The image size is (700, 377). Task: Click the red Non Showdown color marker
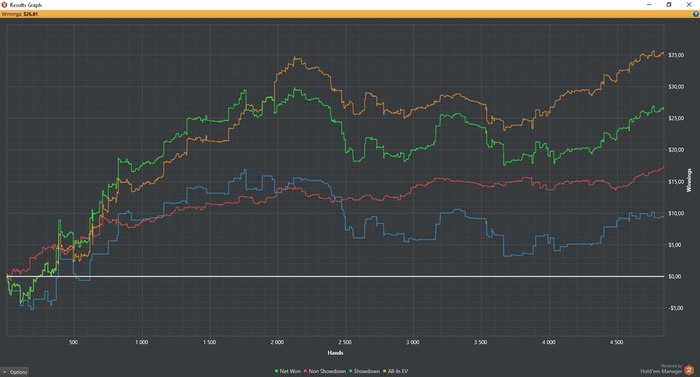click(x=305, y=371)
